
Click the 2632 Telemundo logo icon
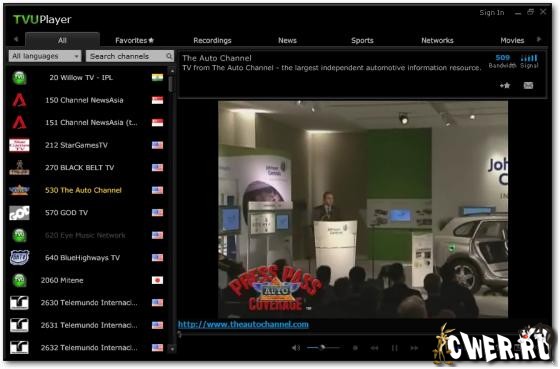click(19, 348)
